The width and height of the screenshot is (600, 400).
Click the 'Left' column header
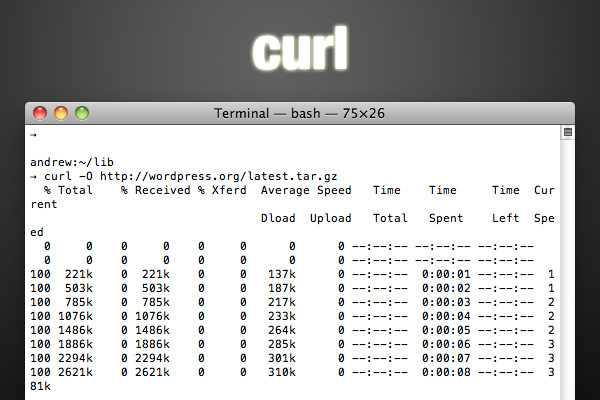[x=505, y=218]
